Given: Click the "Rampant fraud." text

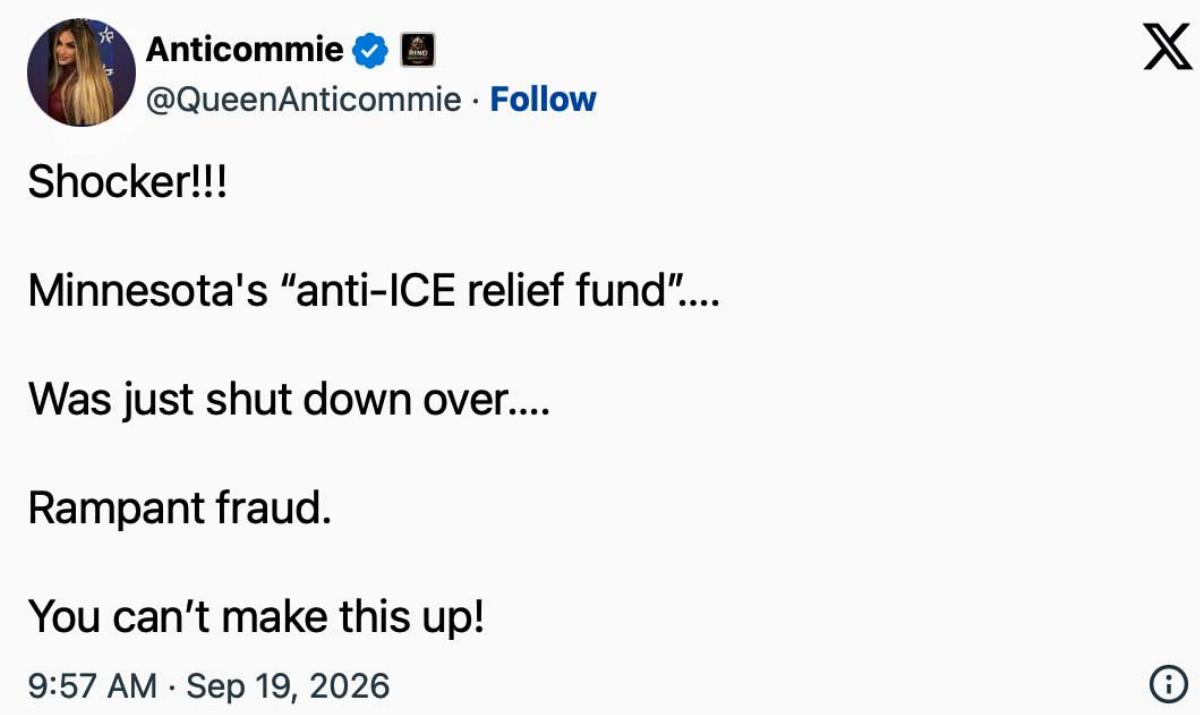Looking at the screenshot, I should [179, 508].
